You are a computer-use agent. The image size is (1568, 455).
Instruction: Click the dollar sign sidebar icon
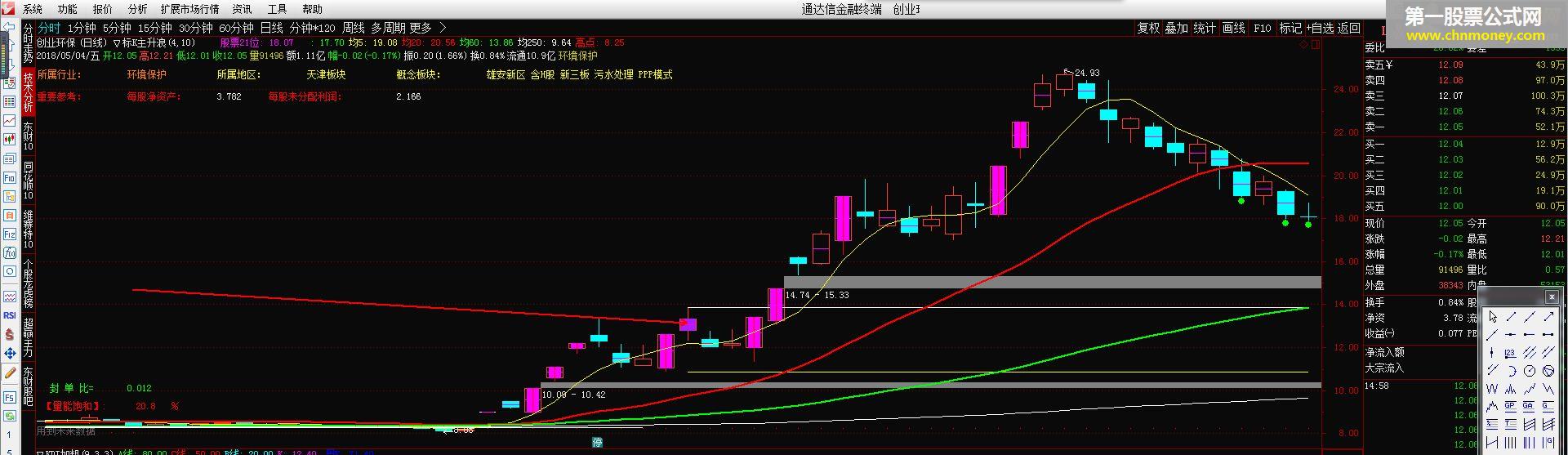pos(10,334)
